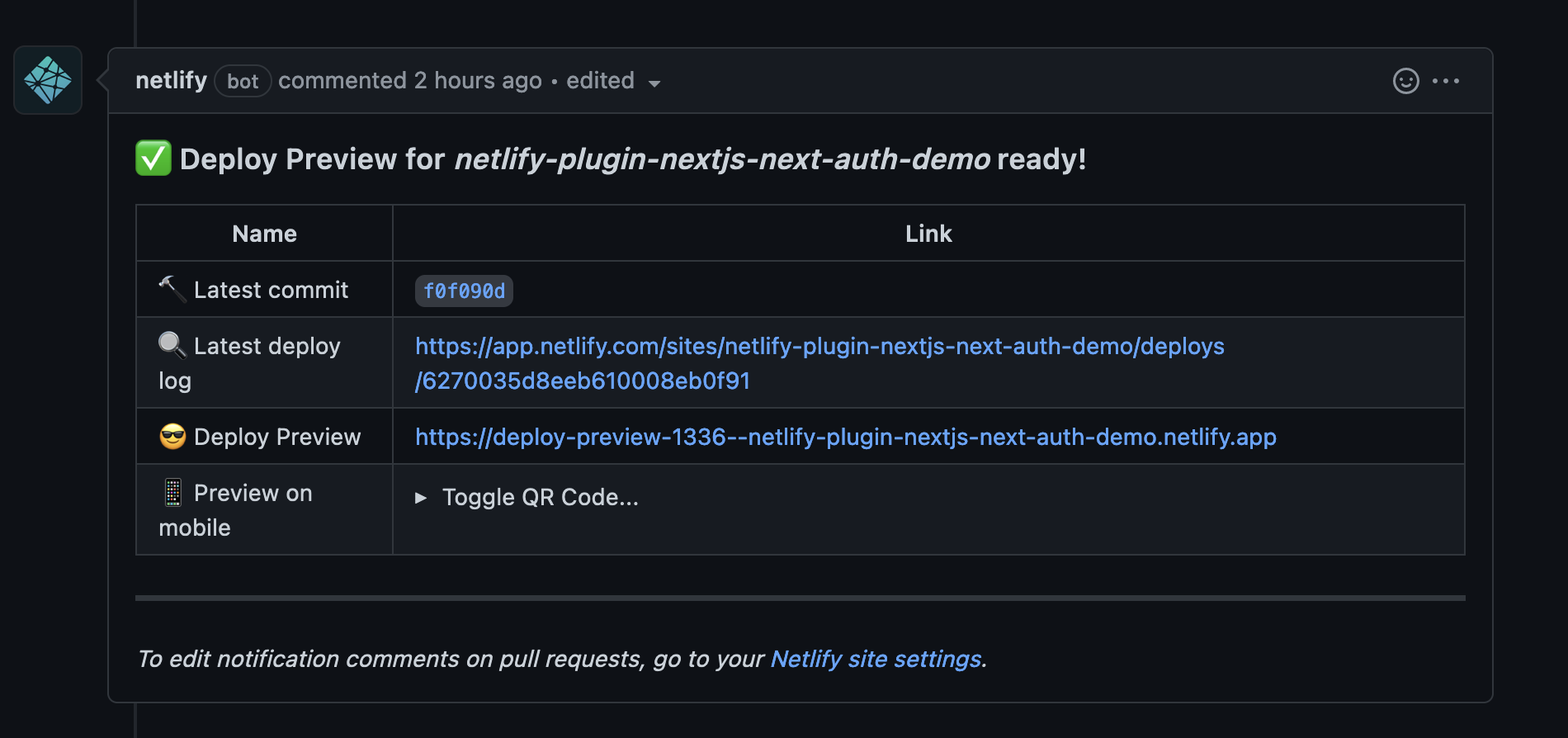Click the bot label badge
This screenshot has width=1568, height=738.
tap(243, 81)
